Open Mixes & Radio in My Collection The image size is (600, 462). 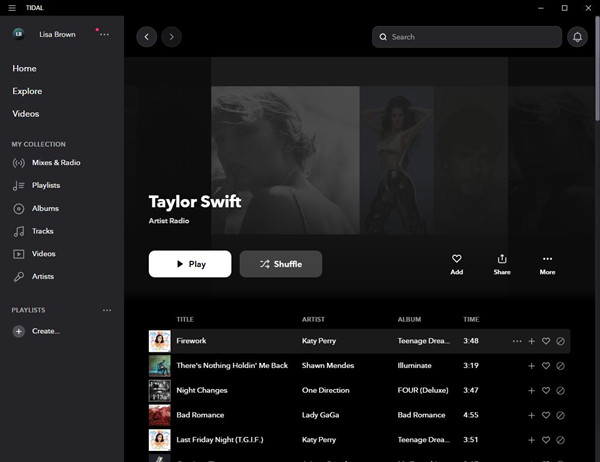coord(56,162)
